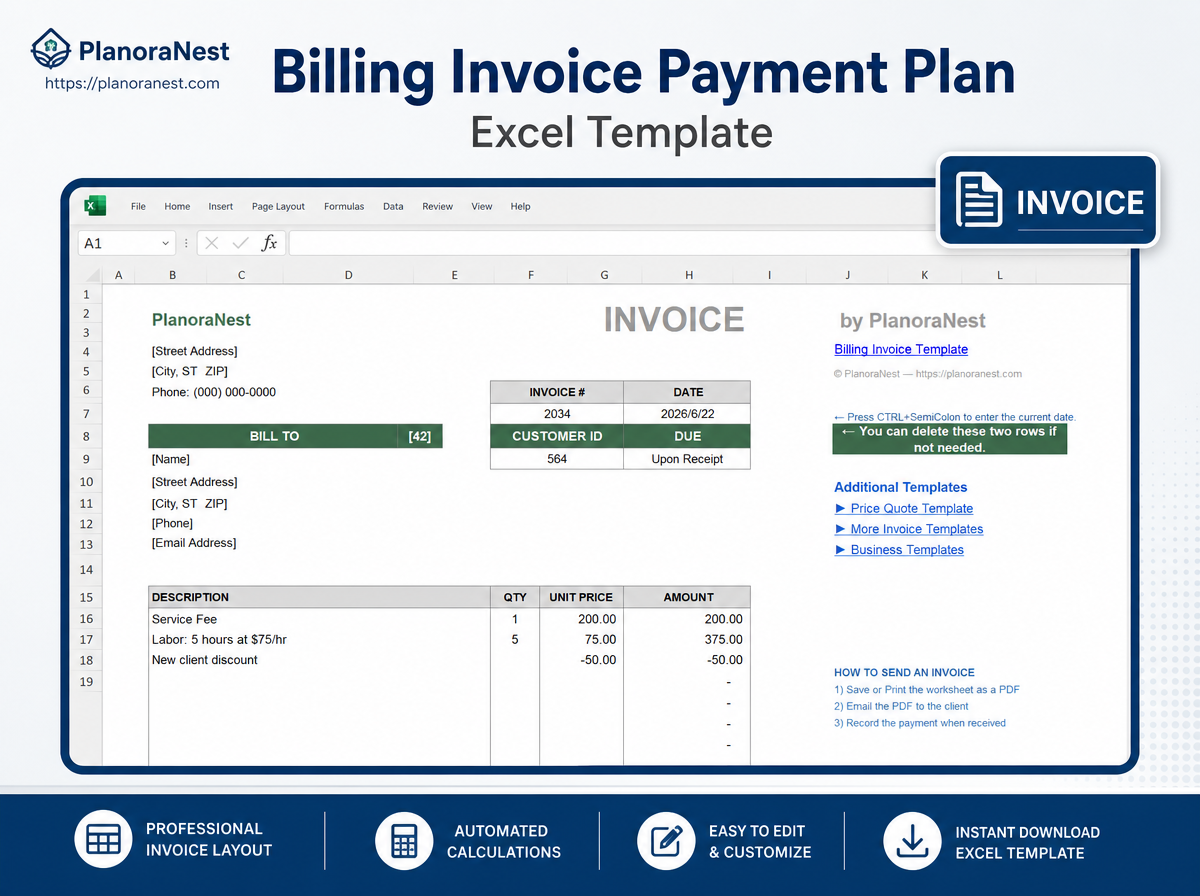1200x896 pixels.
Task: Click the Name Box showing A1
Action: pos(126,243)
